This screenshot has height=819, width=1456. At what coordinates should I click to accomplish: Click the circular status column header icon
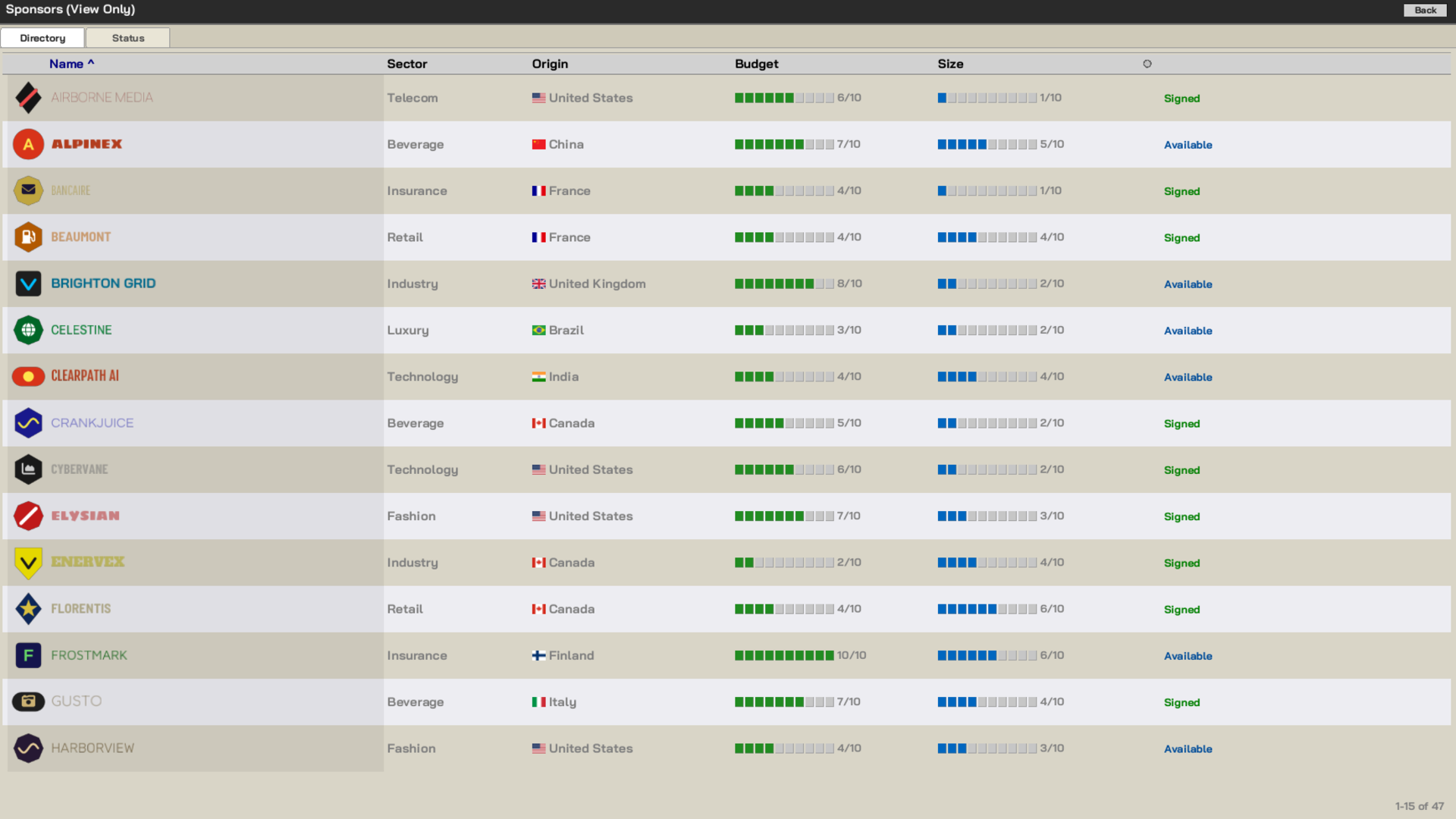coord(1147,64)
